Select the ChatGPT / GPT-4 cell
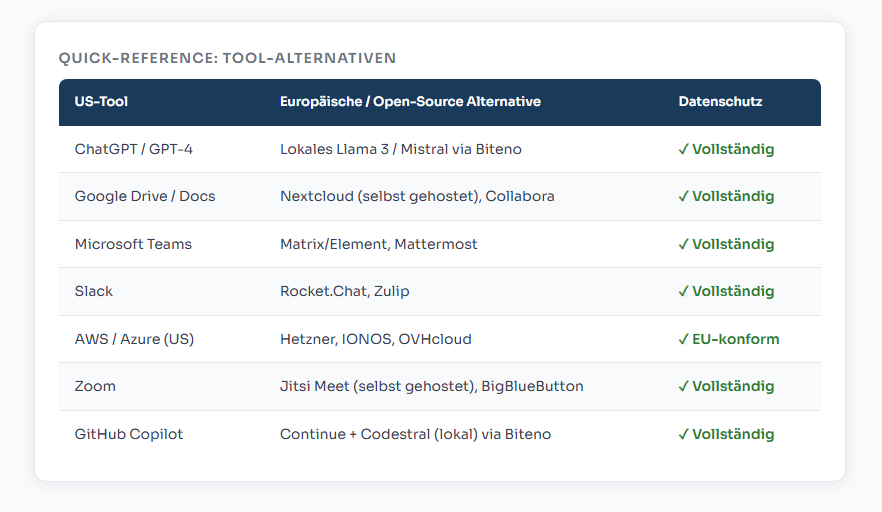The width and height of the screenshot is (882, 512). (x=134, y=149)
